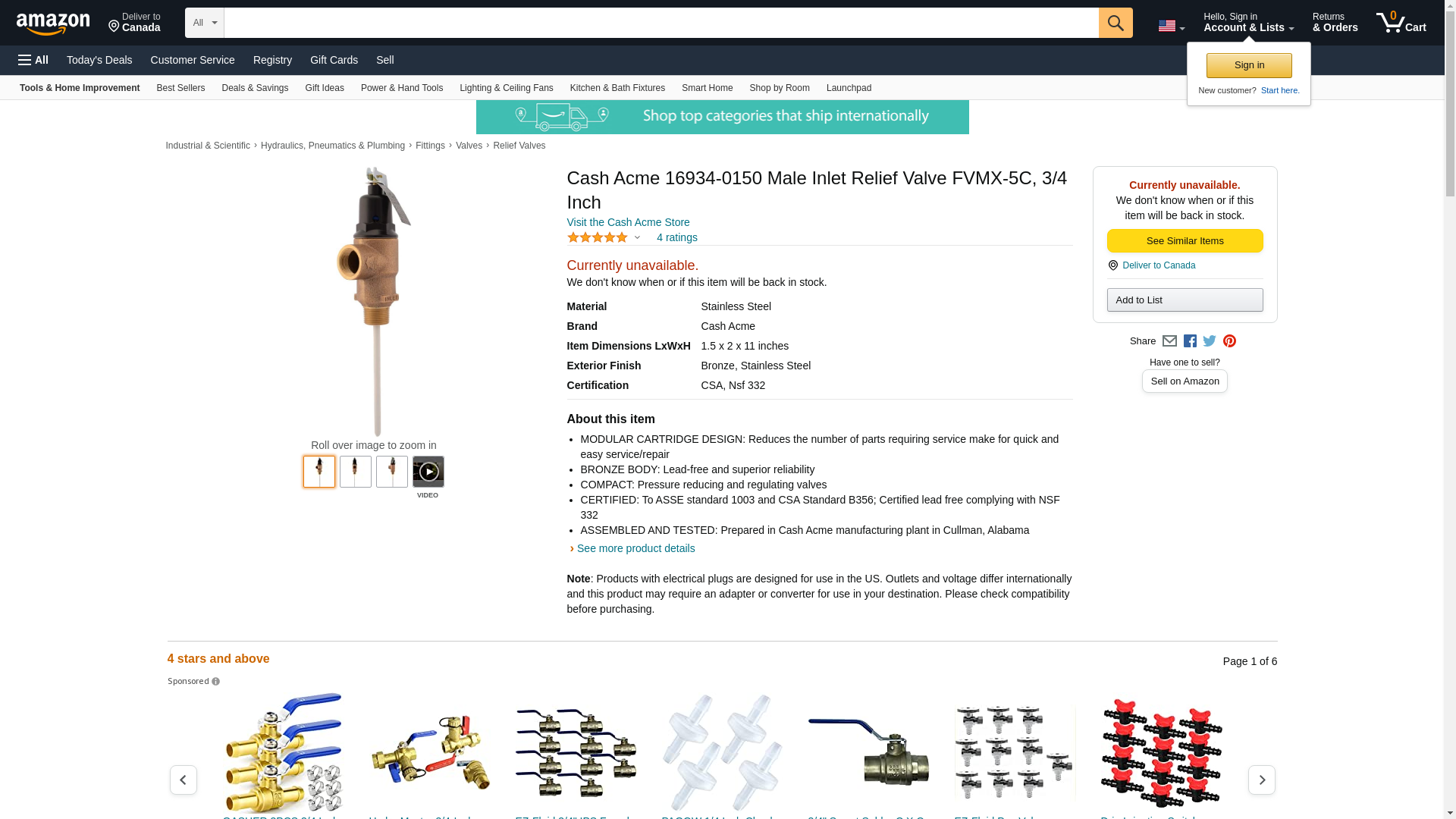Share product on Pinterest
Viewport: 1456px width, 819px height.
tap(1229, 341)
